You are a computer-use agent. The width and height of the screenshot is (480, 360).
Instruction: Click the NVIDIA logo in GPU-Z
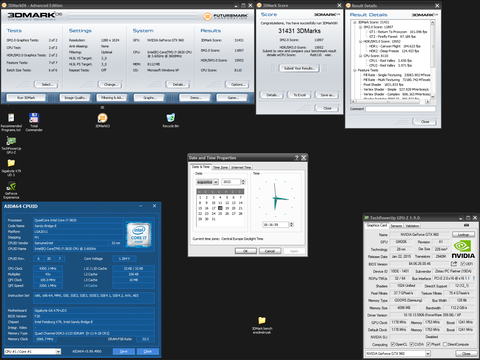click(x=463, y=249)
